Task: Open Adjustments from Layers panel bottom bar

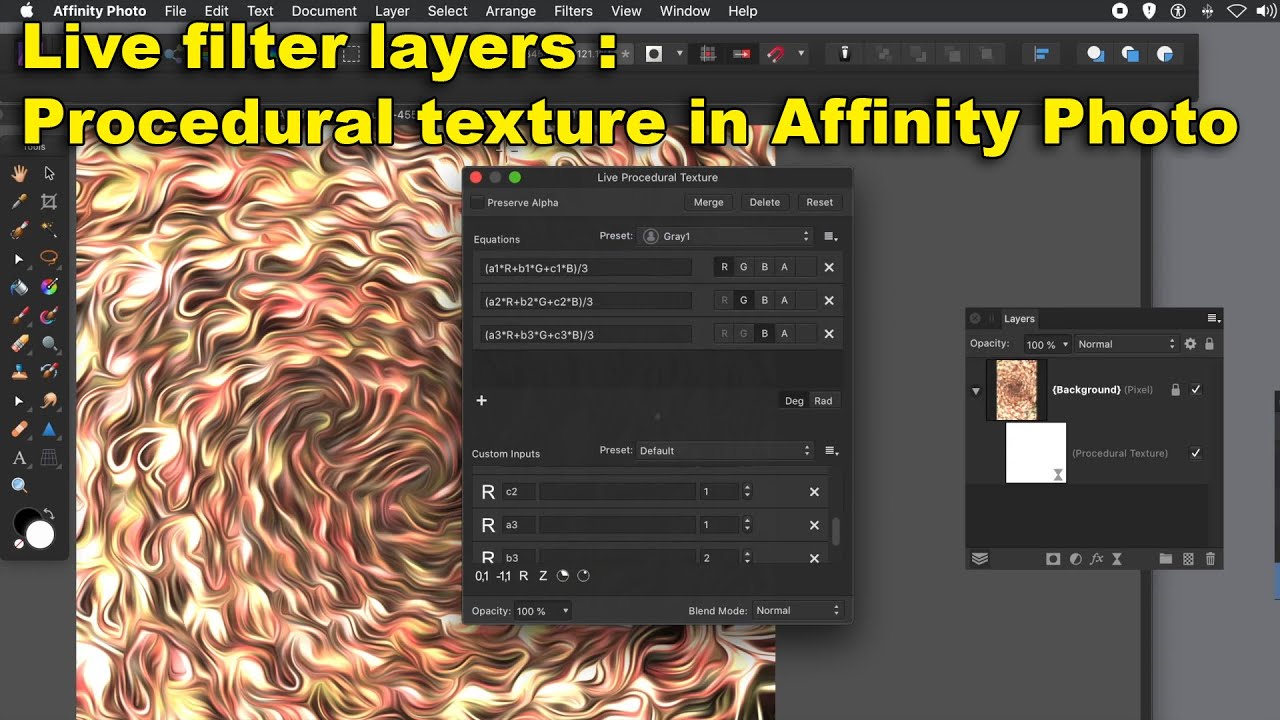Action: (1075, 559)
